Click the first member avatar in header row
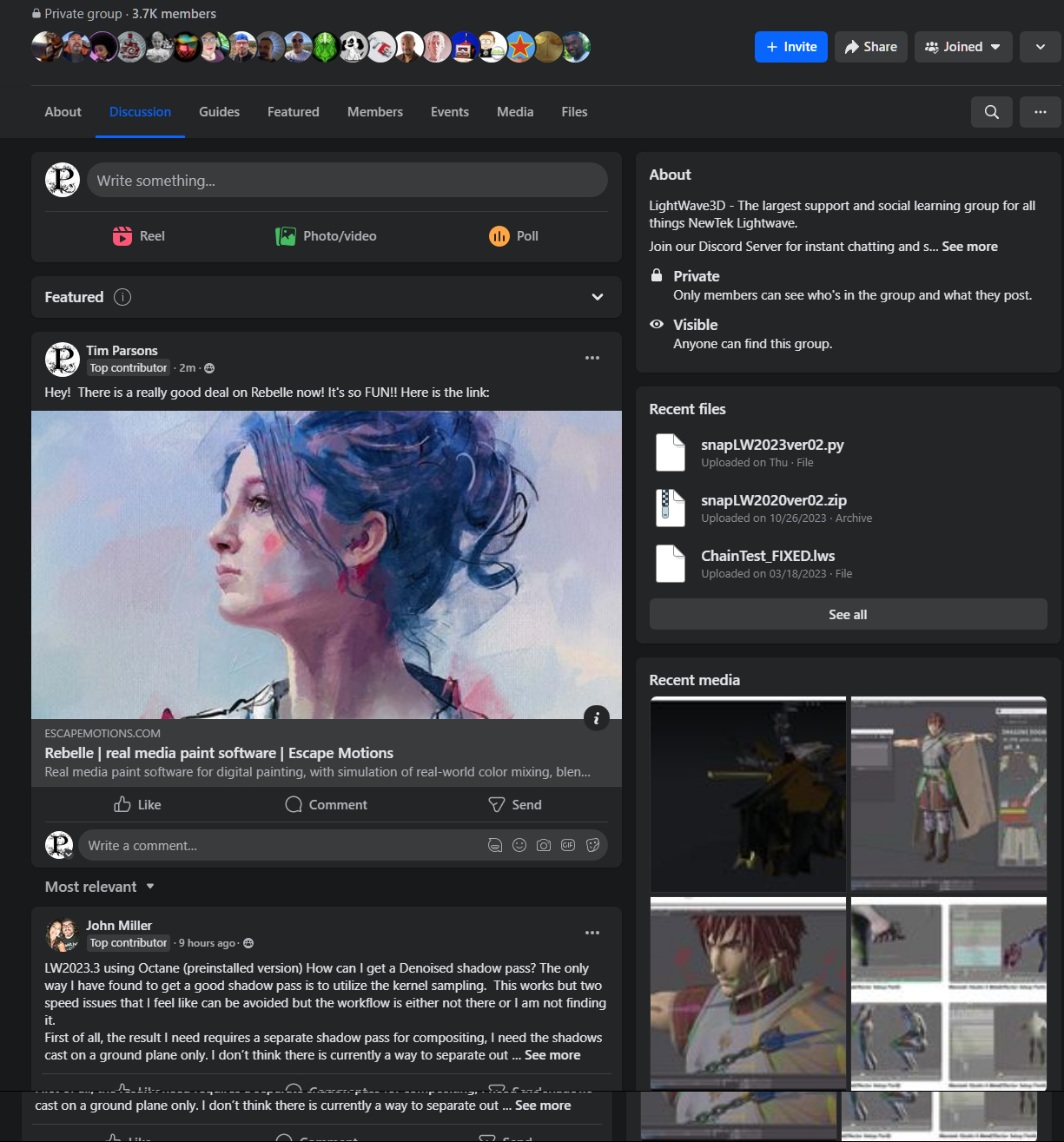Viewport: 1064px width, 1142px height. tap(46, 47)
